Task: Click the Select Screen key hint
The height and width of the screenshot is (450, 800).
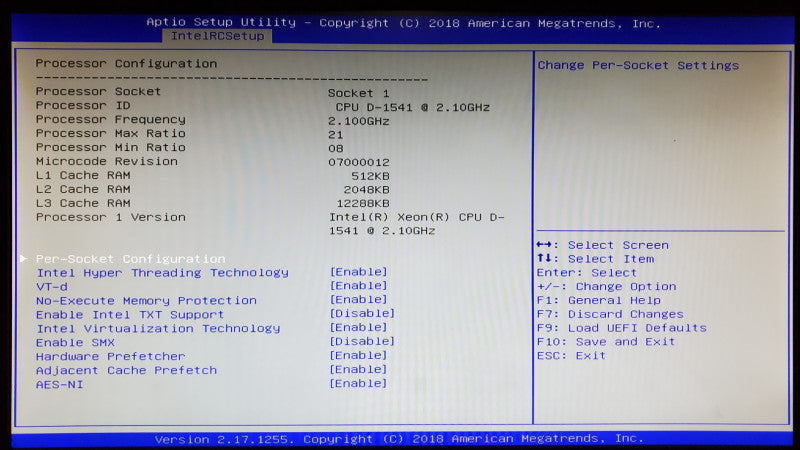Action: pyautogui.click(x=603, y=245)
